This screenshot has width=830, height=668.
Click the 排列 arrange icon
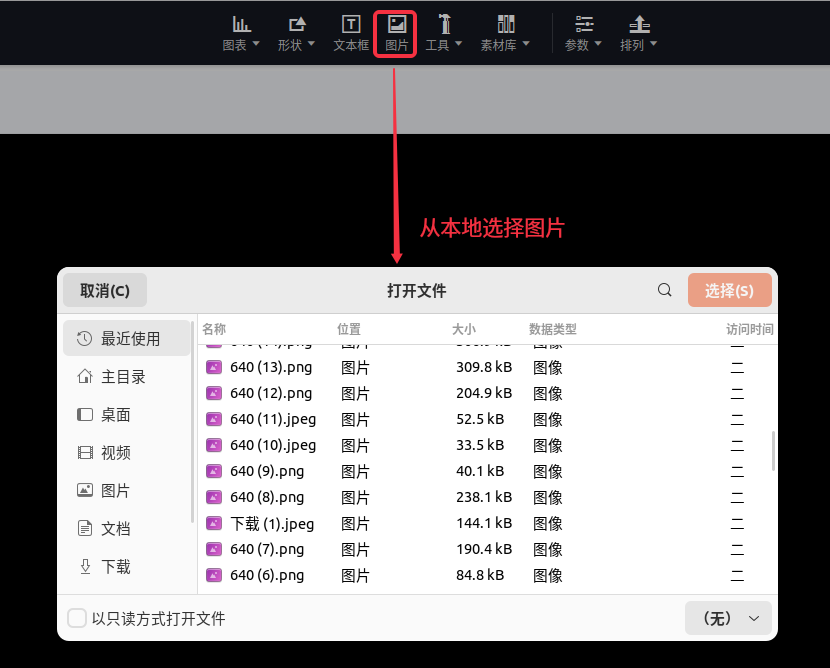click(639, 24)
